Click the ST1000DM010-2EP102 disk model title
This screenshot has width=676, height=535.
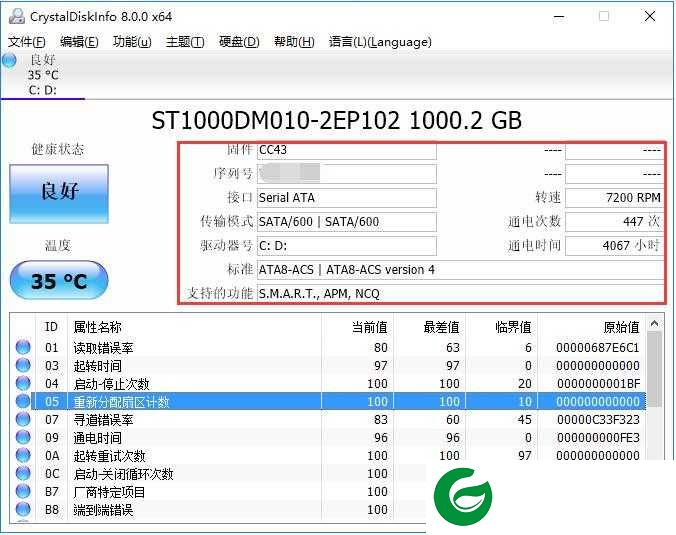(x=337, y=121)
